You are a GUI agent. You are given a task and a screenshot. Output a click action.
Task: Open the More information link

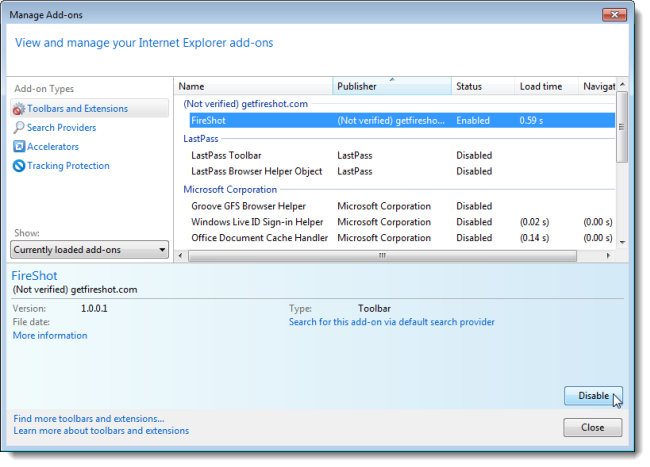[x=50, y=335]
